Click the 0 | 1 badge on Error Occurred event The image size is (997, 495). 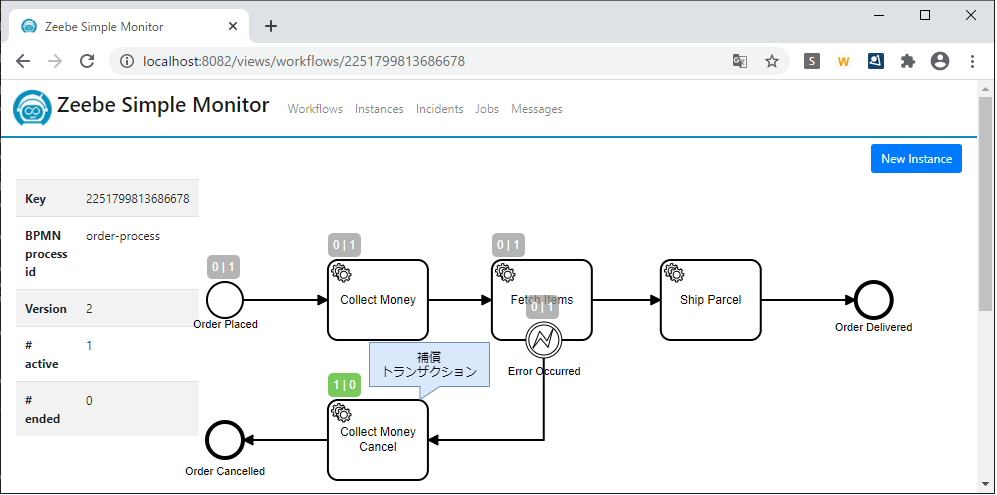[x=542, y=307]
